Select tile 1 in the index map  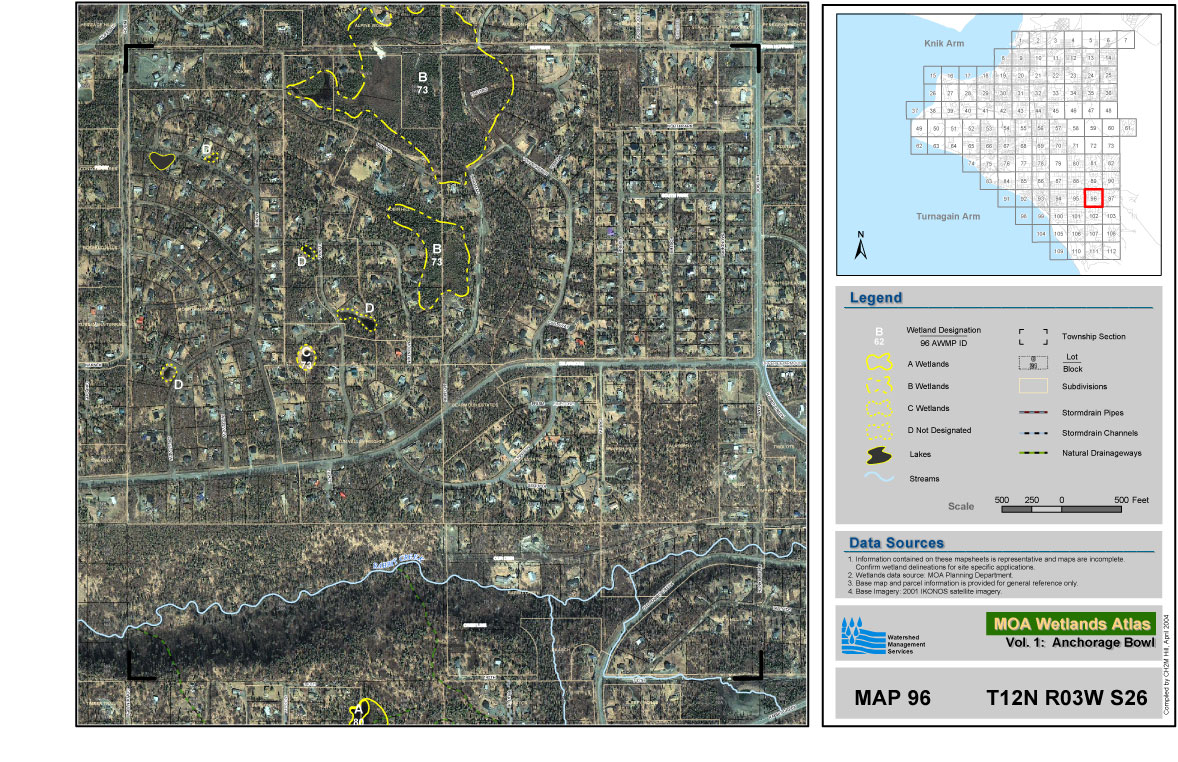tap(1020, 41)
